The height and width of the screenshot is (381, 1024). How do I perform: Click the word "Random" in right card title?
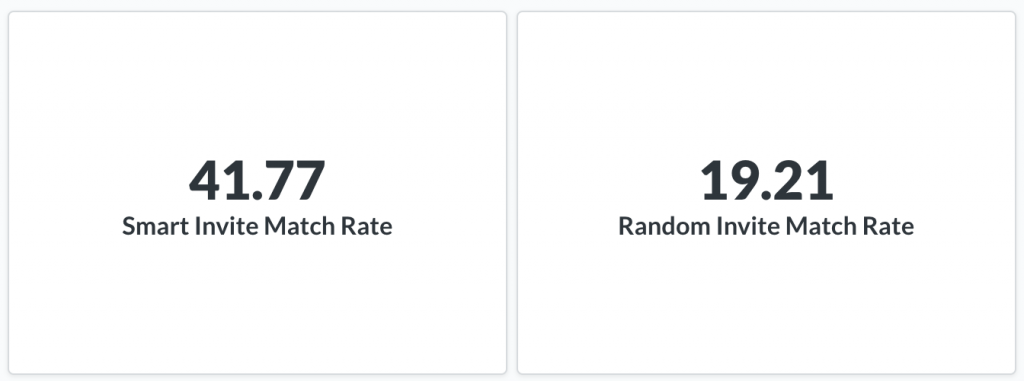664,226
